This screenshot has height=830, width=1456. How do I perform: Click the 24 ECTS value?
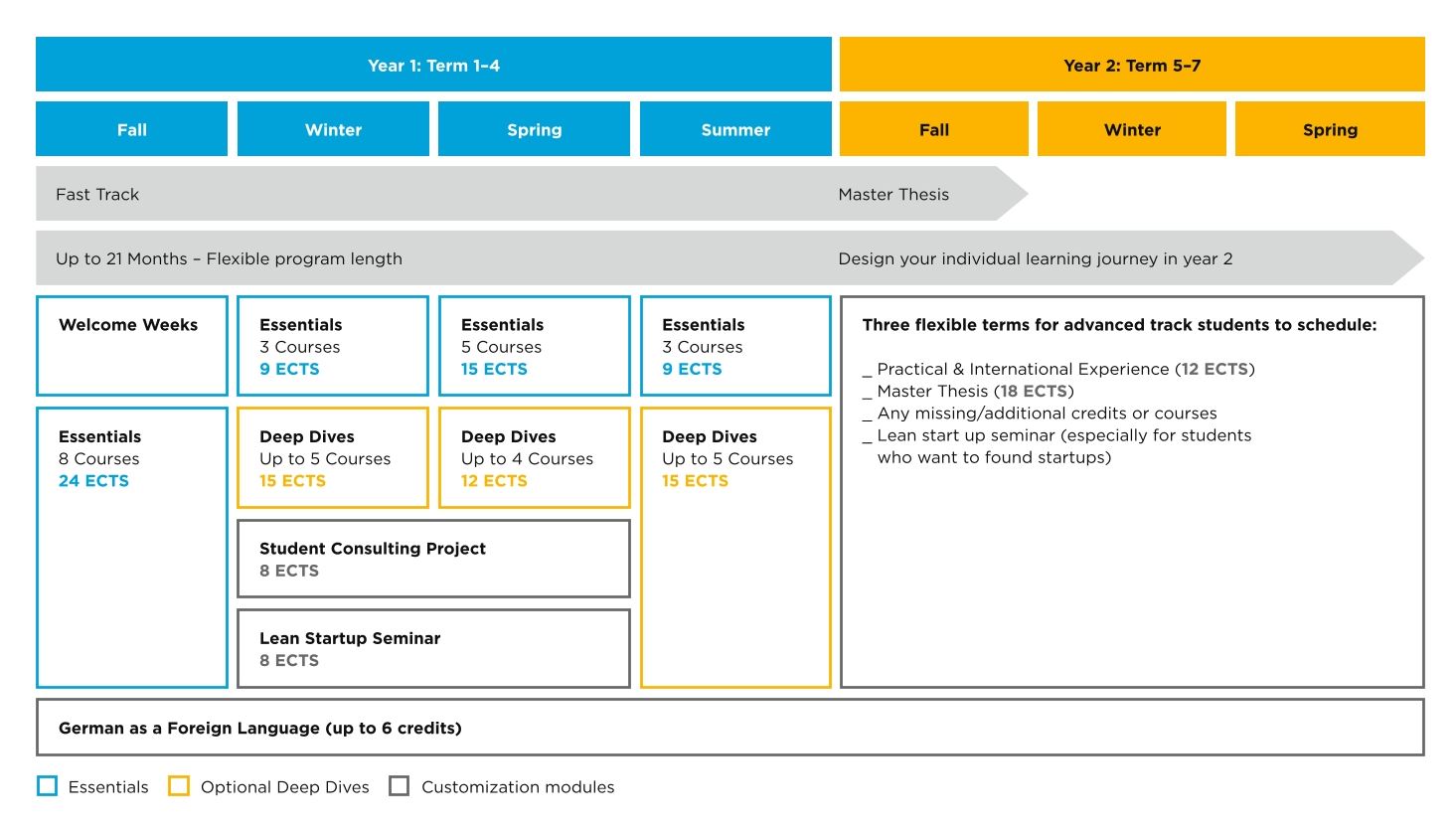(93, 481)
